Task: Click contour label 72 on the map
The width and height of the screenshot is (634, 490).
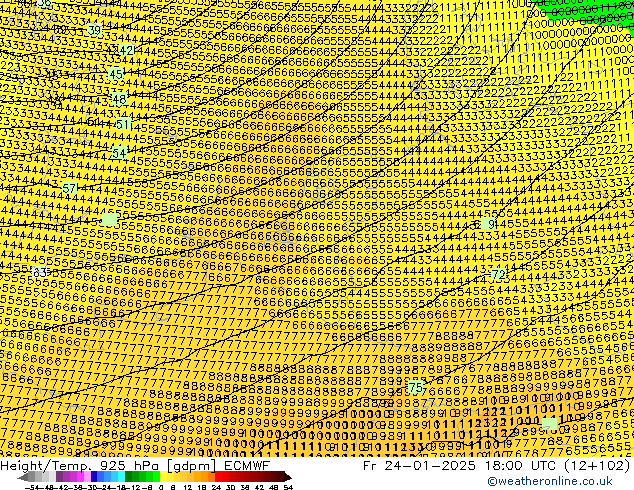Action: 499,275
